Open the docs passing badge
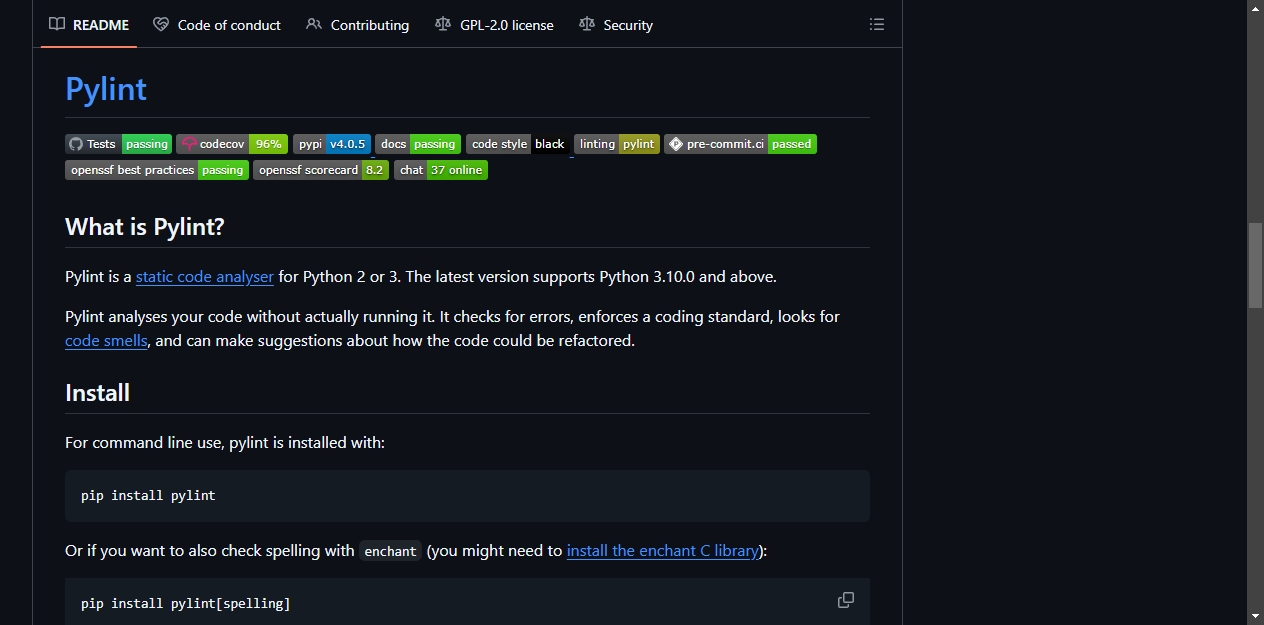Screen dimensions: 1264x625 [418, 144]
